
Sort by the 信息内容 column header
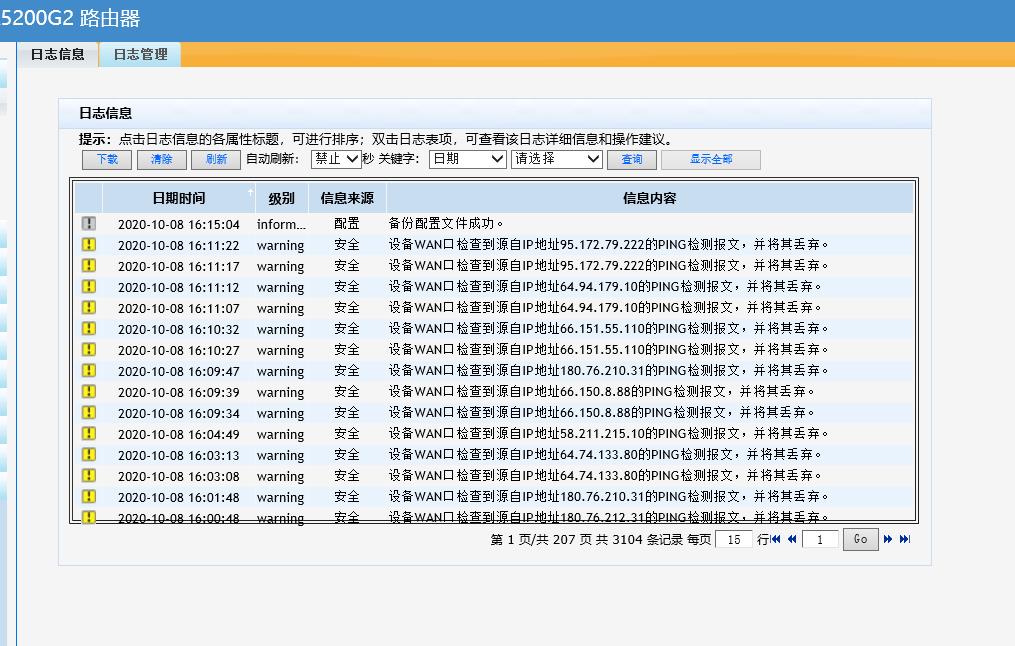(x=649, y=198)
